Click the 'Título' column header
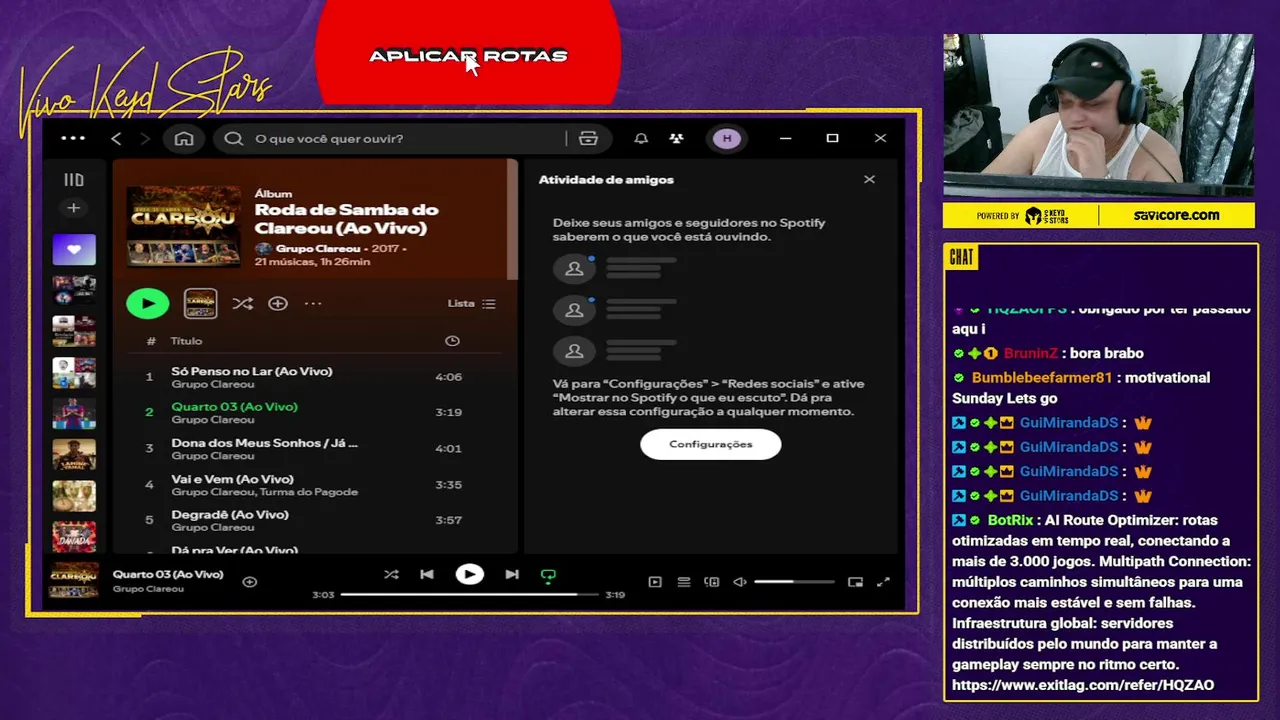Viewport: 1280px width, 720px height. 186,341
